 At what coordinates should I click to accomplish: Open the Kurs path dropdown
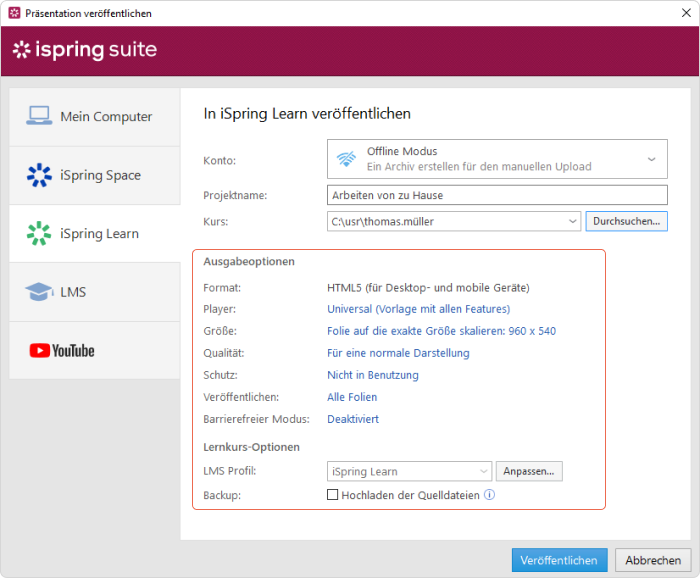tap(572, 221)
